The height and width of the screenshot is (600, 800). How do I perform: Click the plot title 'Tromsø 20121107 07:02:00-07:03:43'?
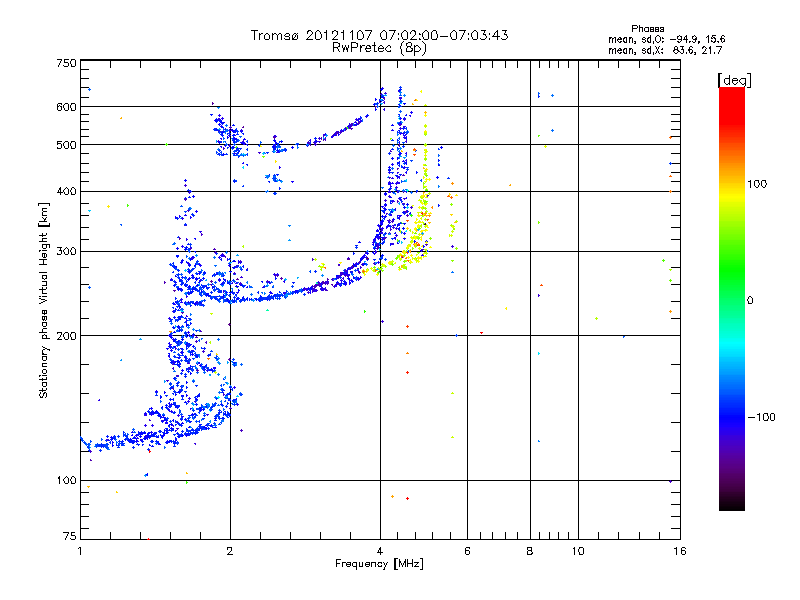click(x=379, y=35)
